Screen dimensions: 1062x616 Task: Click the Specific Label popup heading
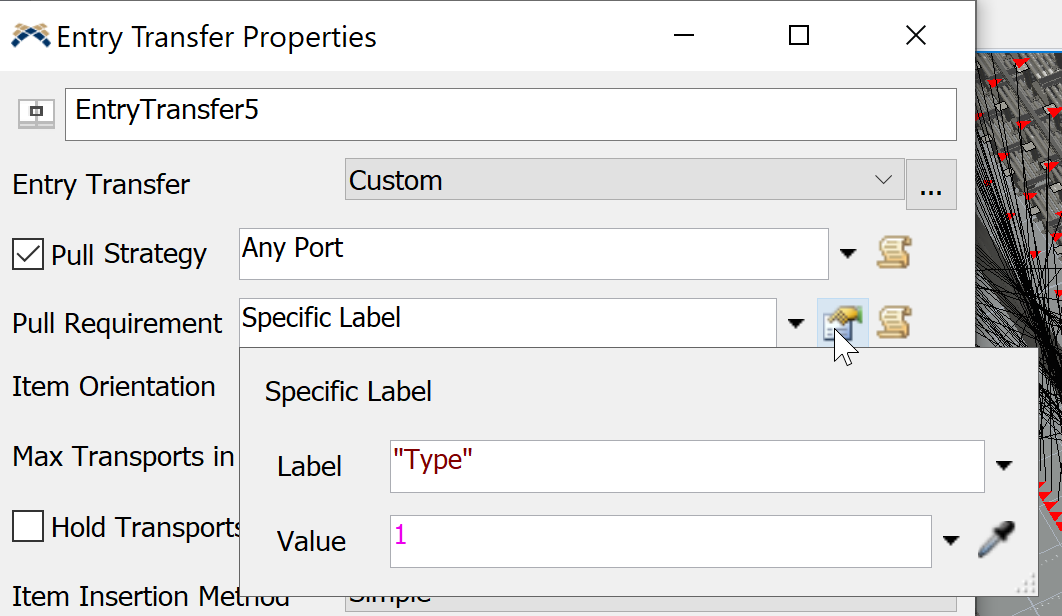pyautogui.click(x=348, y=392)
